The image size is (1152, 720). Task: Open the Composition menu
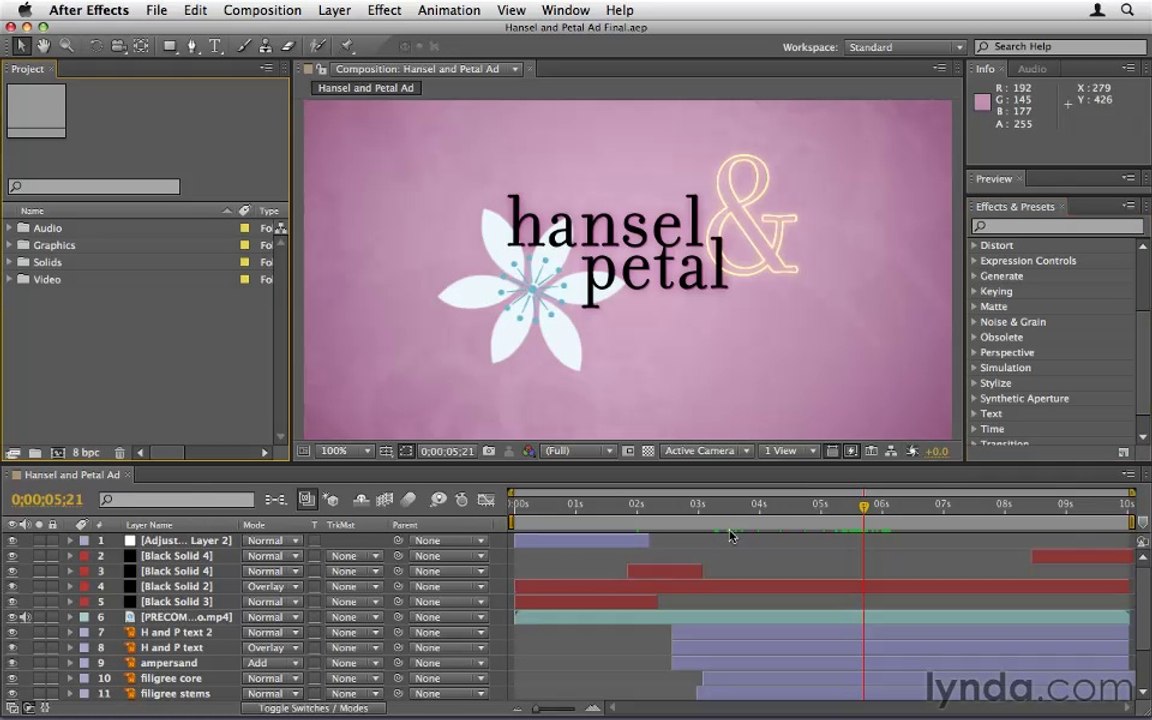click(262, 10)
